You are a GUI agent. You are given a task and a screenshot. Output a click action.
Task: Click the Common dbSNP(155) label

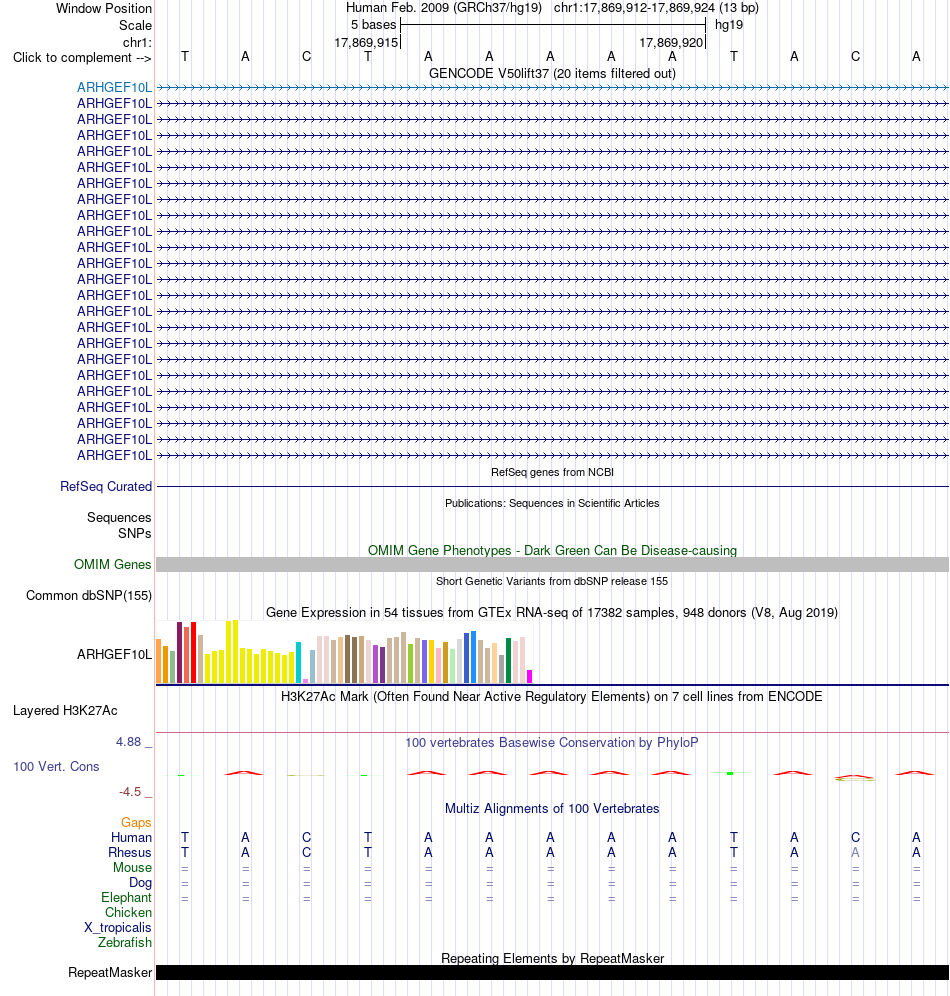(89, 596)
